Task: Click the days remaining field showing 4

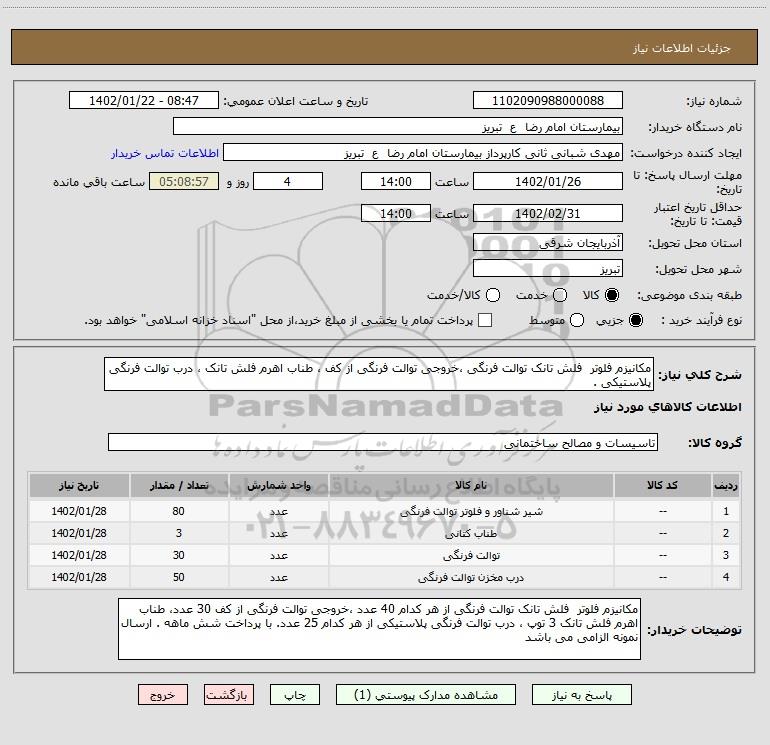Action: point(288,181)
